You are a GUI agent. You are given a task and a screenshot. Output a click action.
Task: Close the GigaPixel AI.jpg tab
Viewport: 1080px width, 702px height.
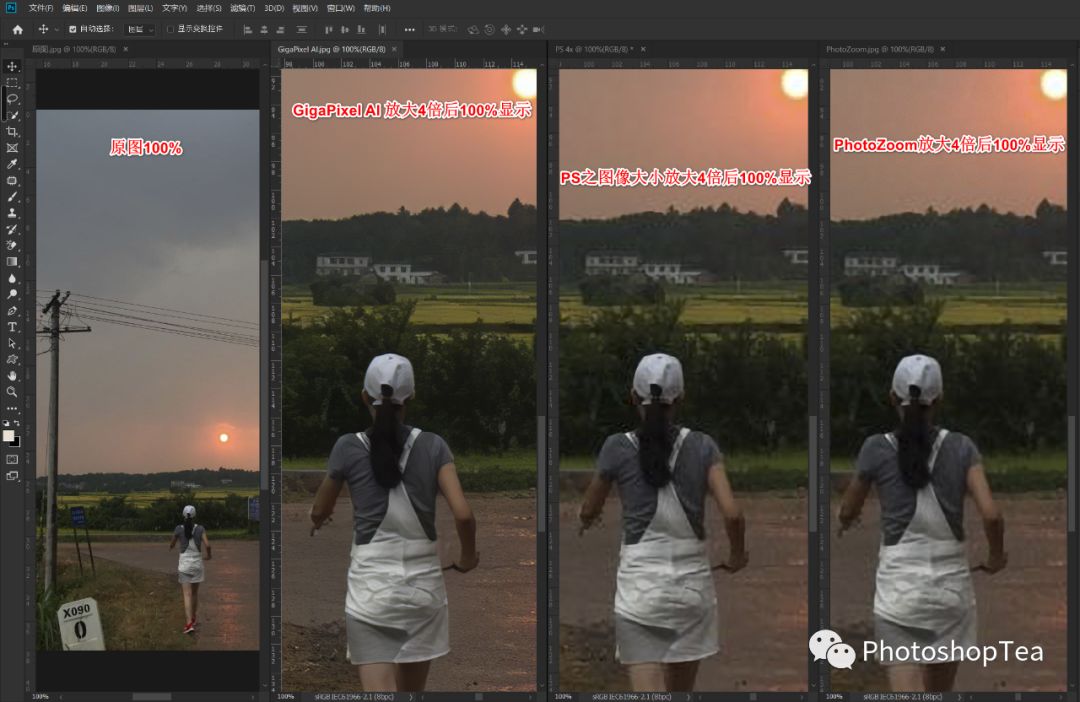coord(395,50)
